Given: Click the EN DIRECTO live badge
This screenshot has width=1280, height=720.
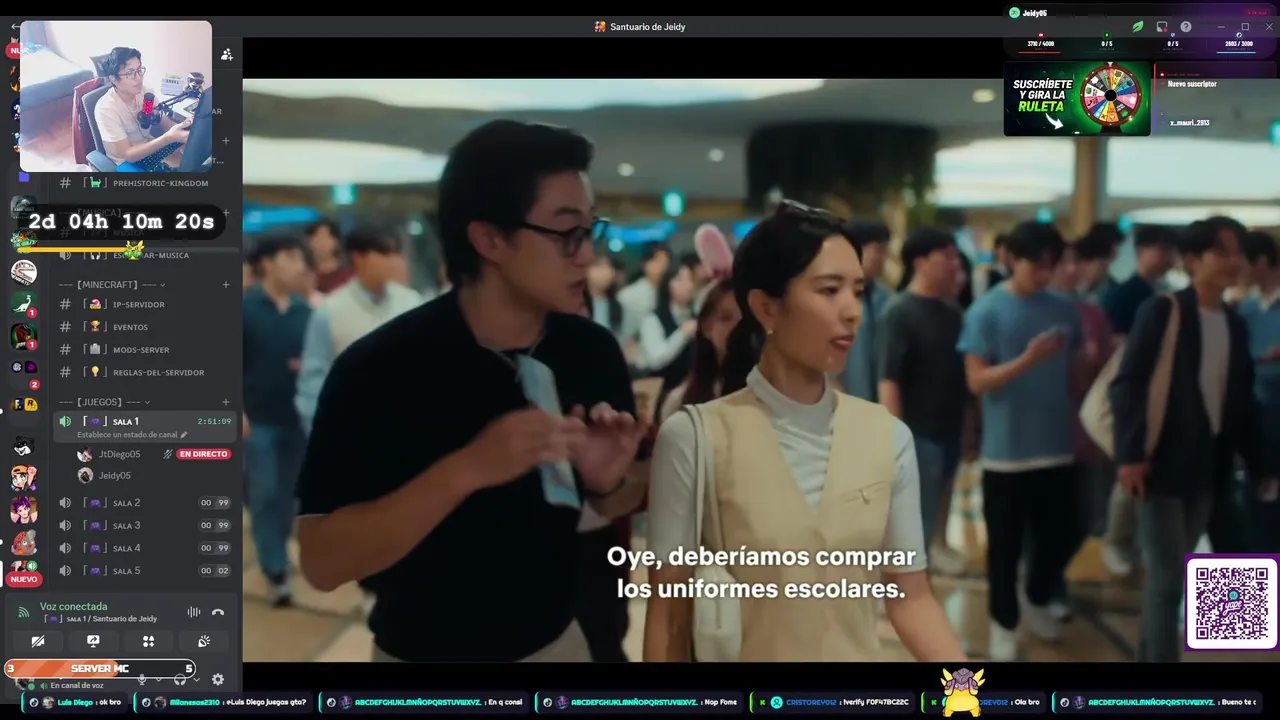Looking at the screenshot, I should click(203, 454).
